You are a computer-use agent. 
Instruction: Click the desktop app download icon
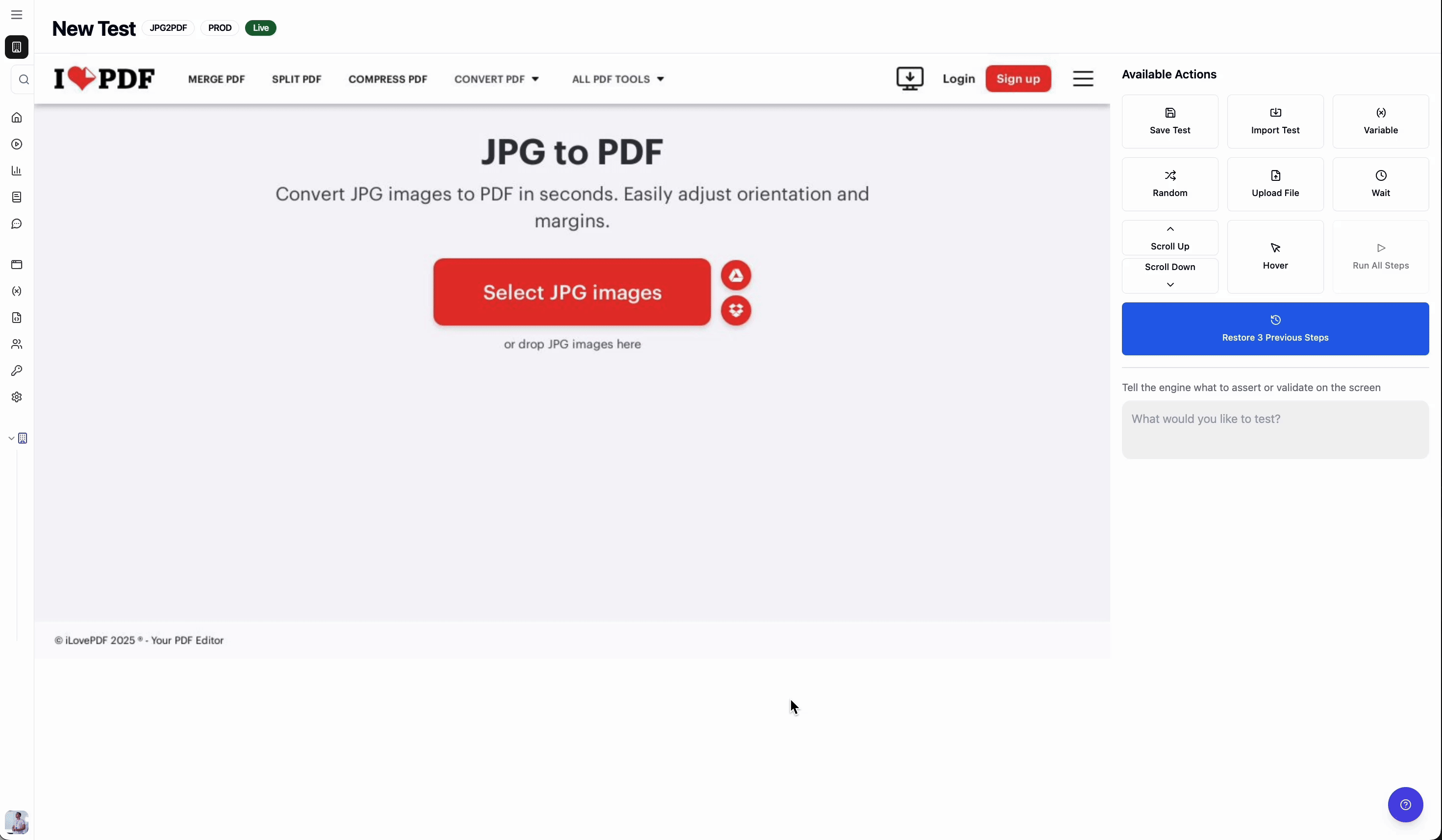909,78
